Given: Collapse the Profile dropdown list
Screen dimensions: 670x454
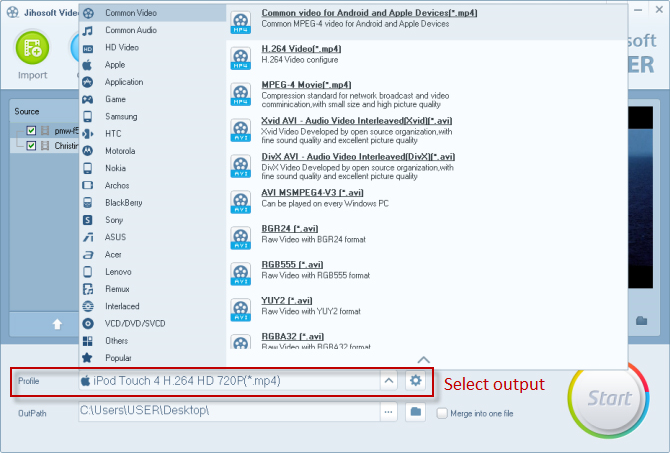Looking at the screenshot, I should pos(387,381).
